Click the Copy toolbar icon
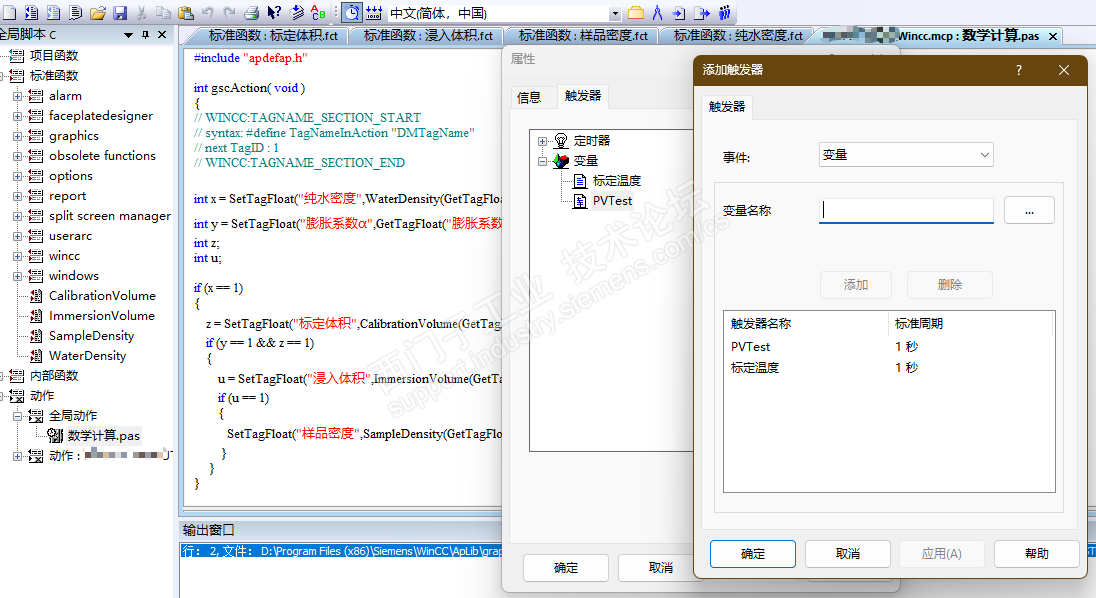The height and width of the screenshot is (598, 1096). pyautogui.click(x=163, y=13)
